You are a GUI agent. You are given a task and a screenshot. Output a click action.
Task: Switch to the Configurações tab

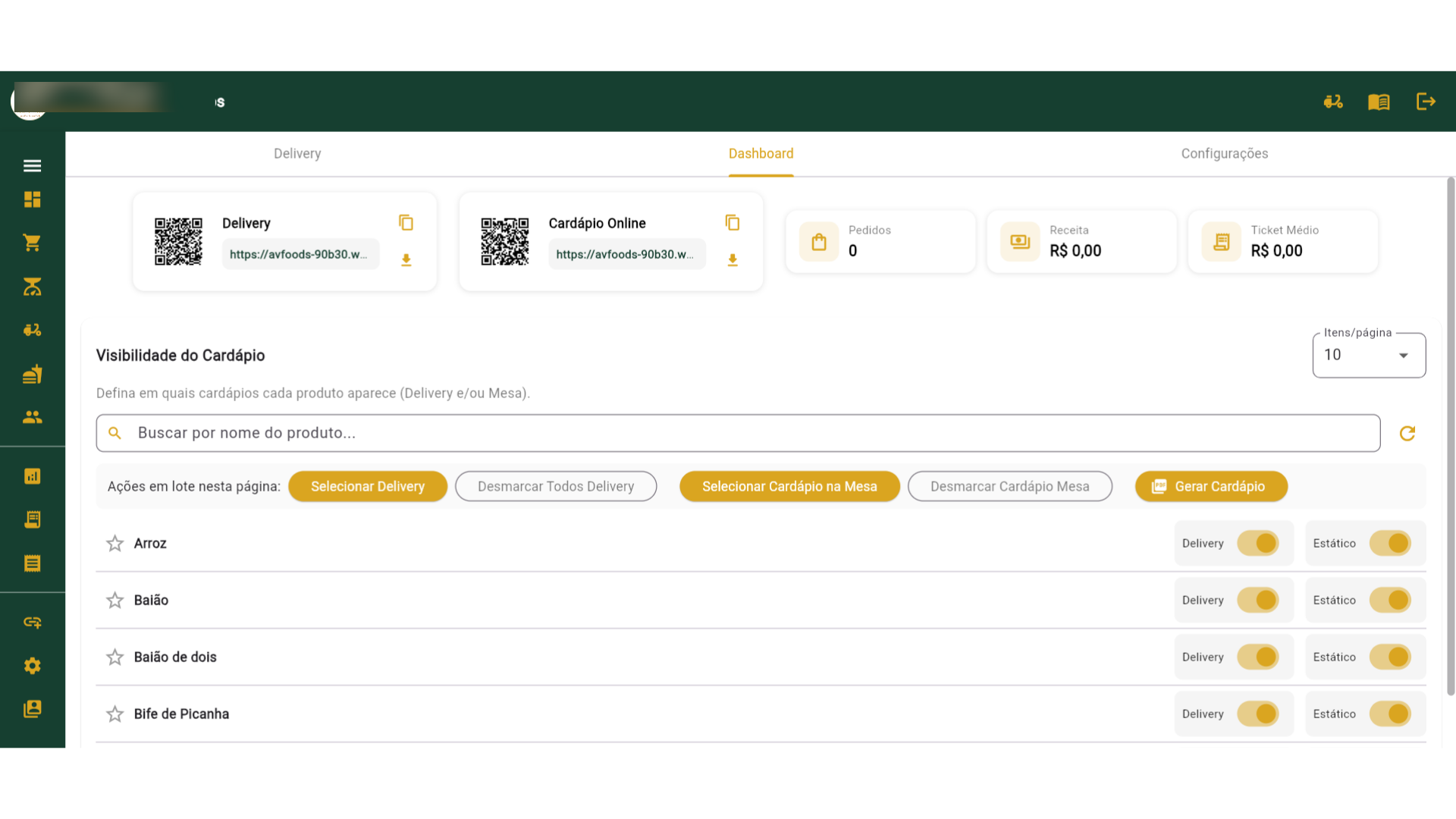tap(1224, 153)
